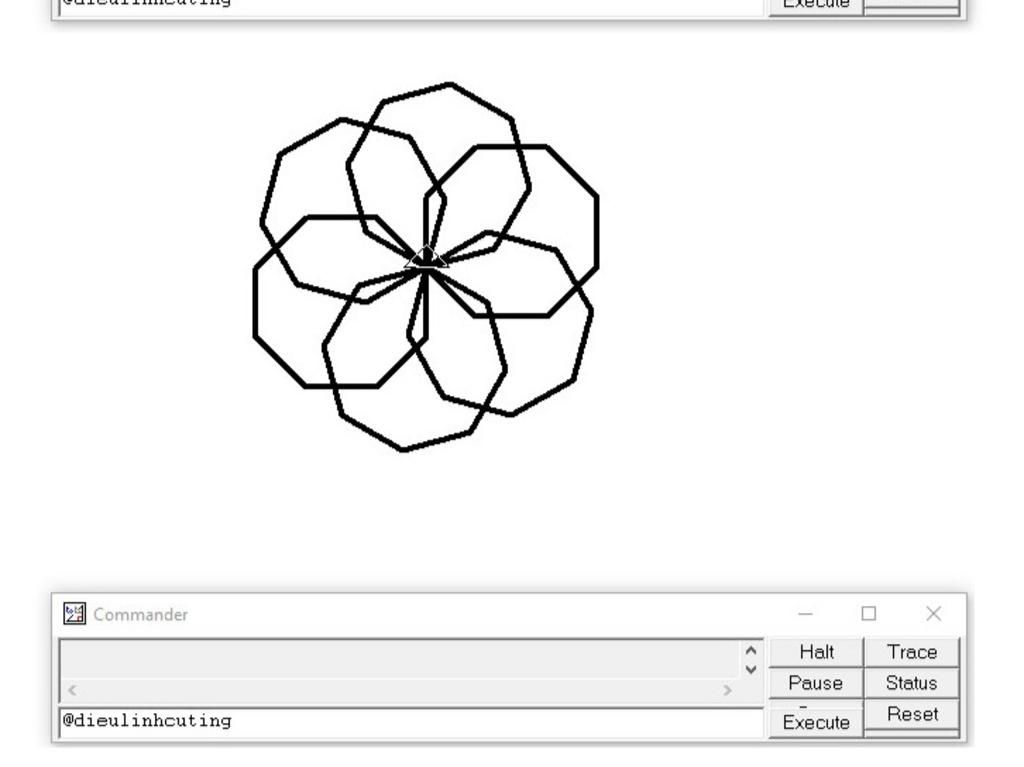Click the Halt button in Commander
Viewport: 1024px width, 767px height.
coord(816,651)
